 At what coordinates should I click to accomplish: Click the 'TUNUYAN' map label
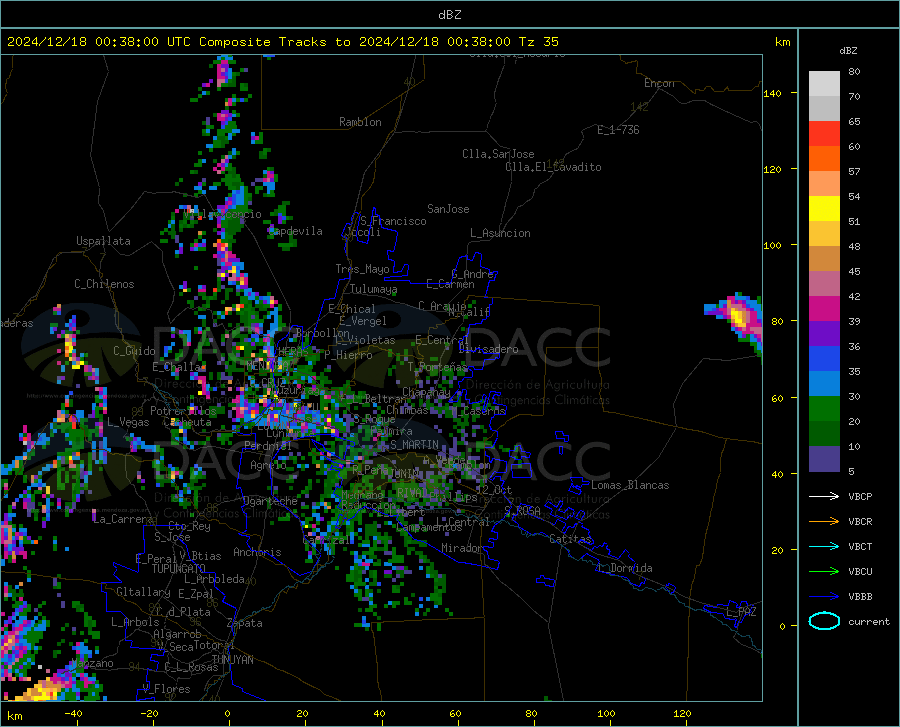232,660
